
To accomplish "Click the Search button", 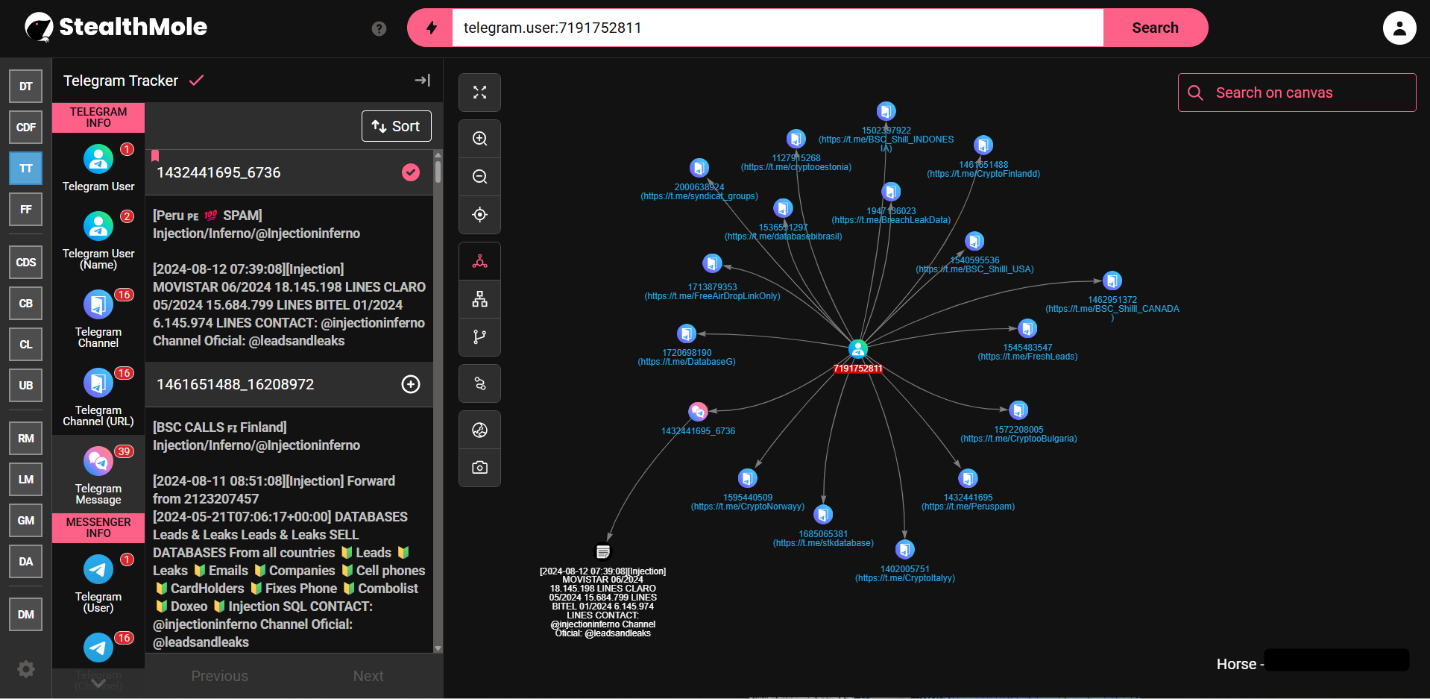I will [x=1155, y=28].
